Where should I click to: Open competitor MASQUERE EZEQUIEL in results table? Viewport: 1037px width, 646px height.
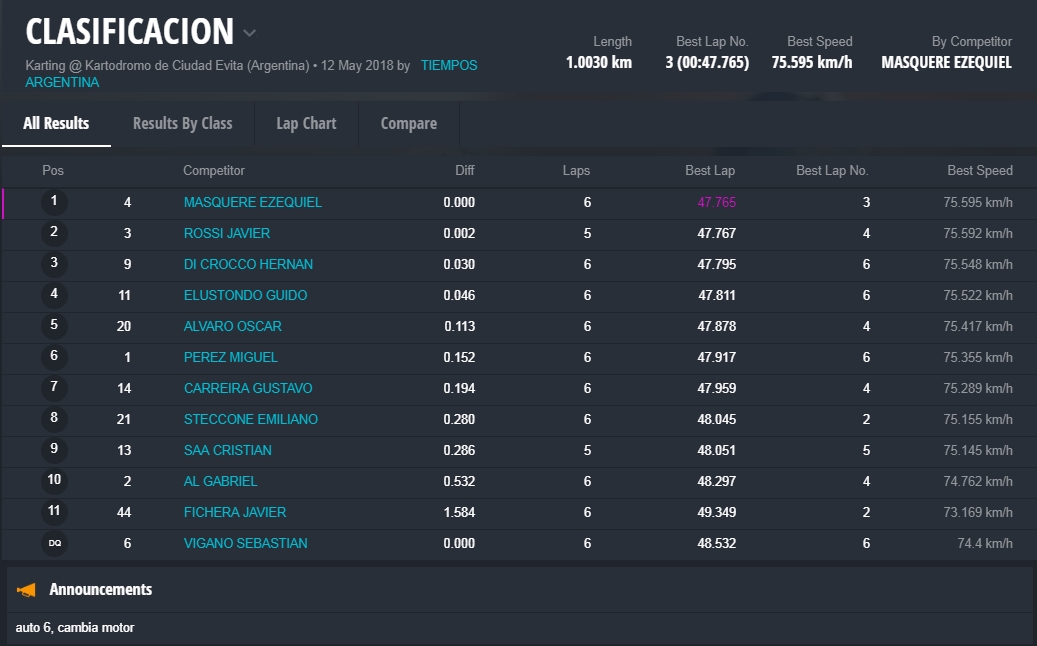(x=252, y=202)
